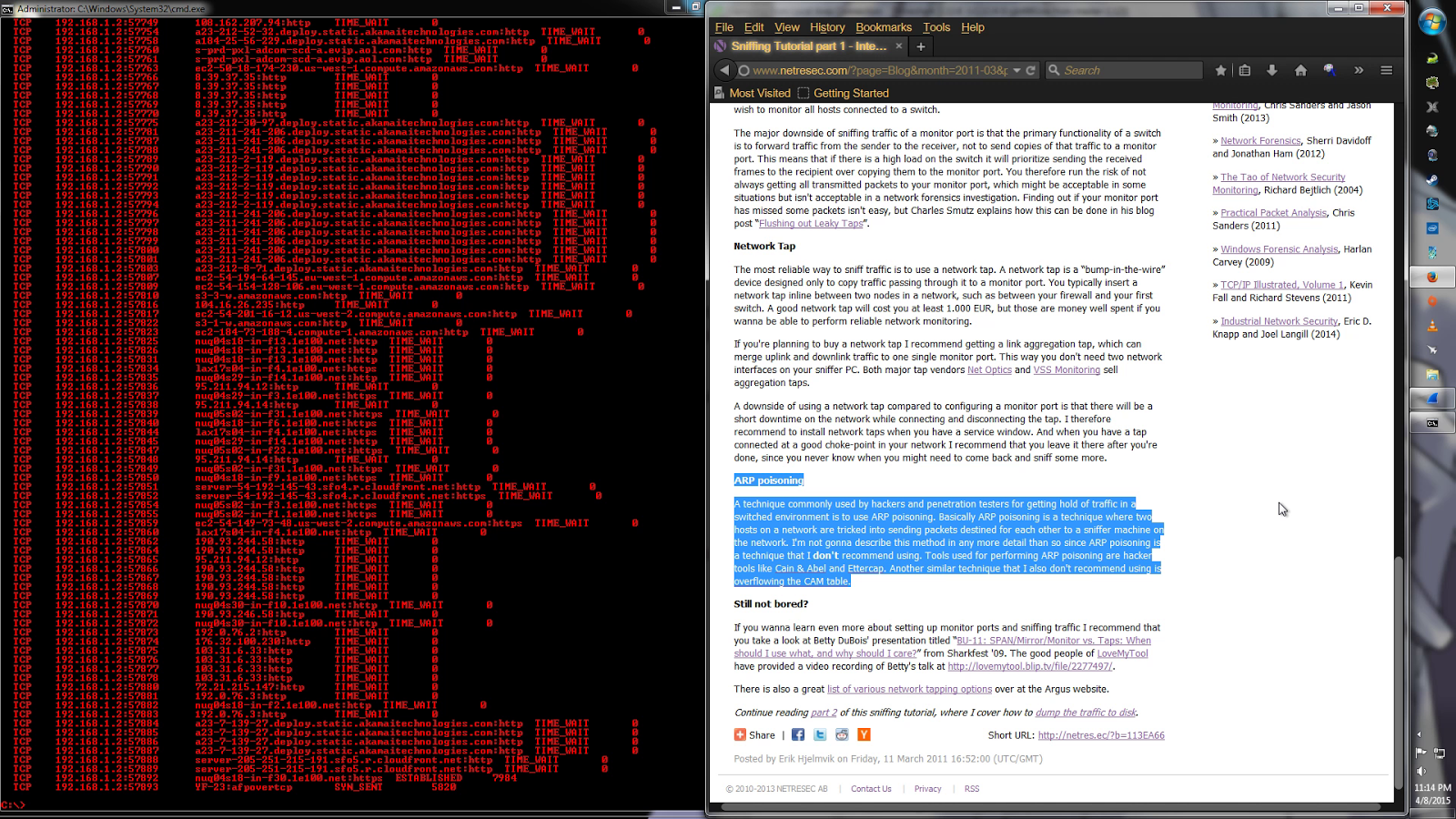This screenshot has width=1456, height=819.
Task: Open the Most Visited bookmarks folder
Action: (752, 93)
